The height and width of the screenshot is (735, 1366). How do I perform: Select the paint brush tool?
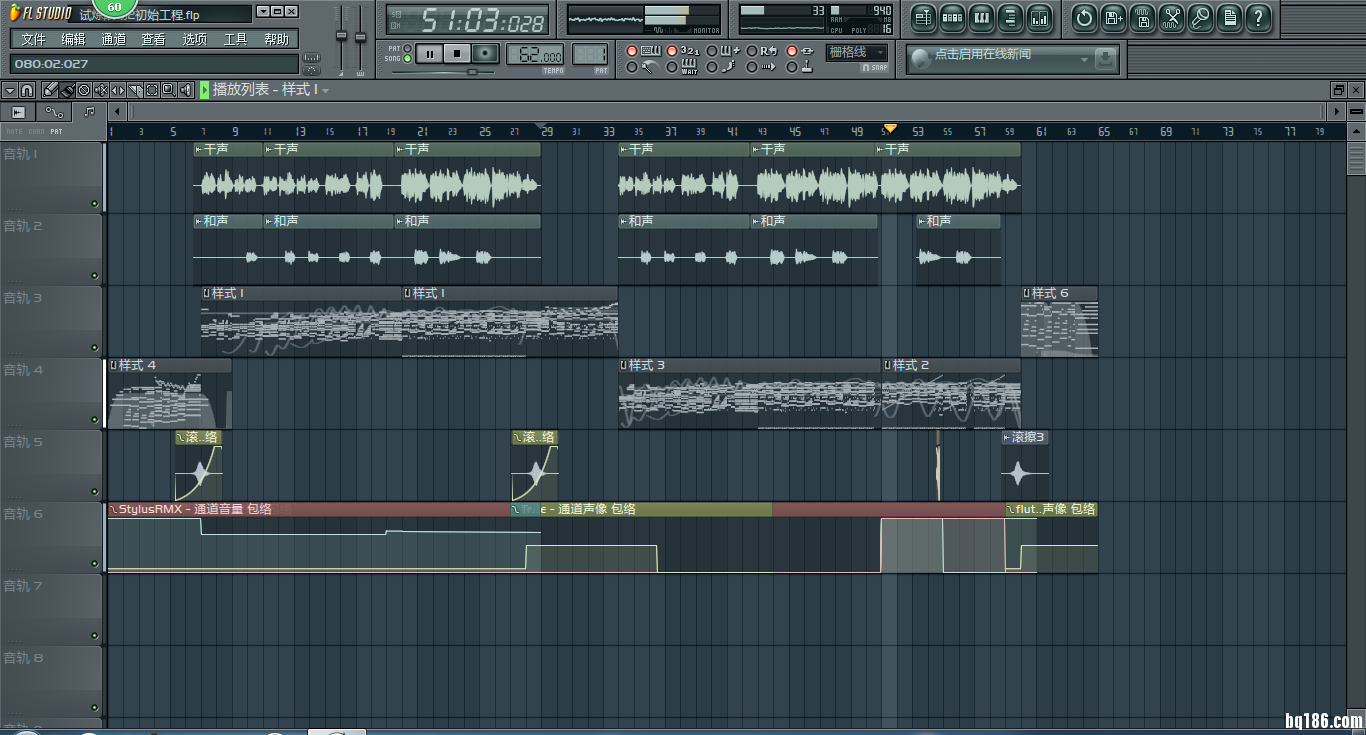pyautogui.click(x=67, y=90)
